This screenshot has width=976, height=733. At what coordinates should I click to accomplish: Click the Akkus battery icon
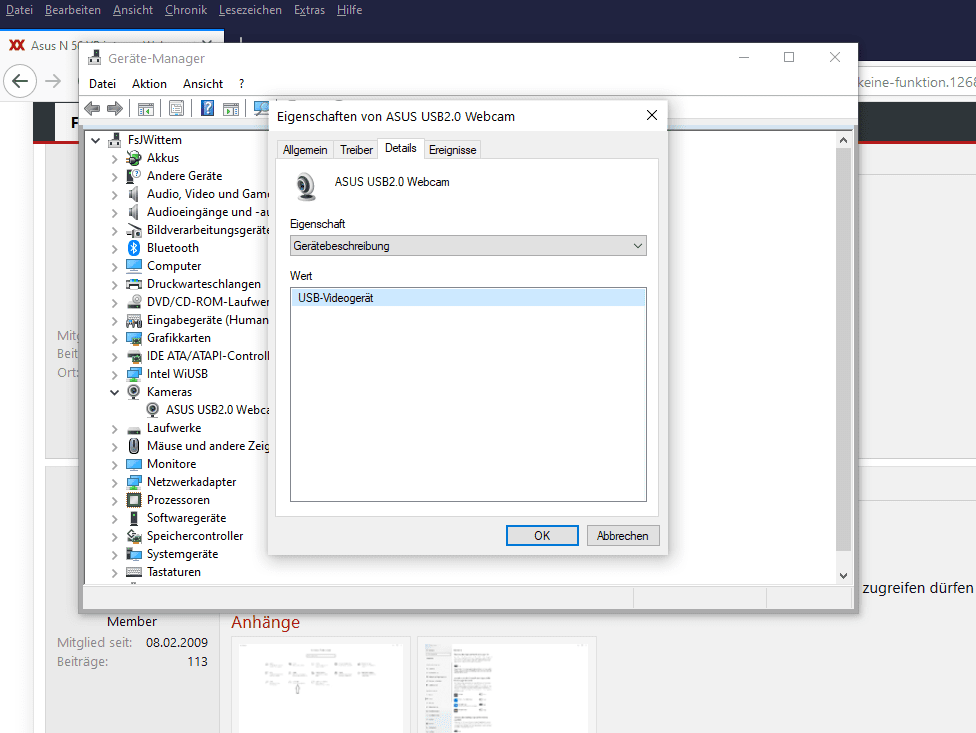click(x=134, y=158)
